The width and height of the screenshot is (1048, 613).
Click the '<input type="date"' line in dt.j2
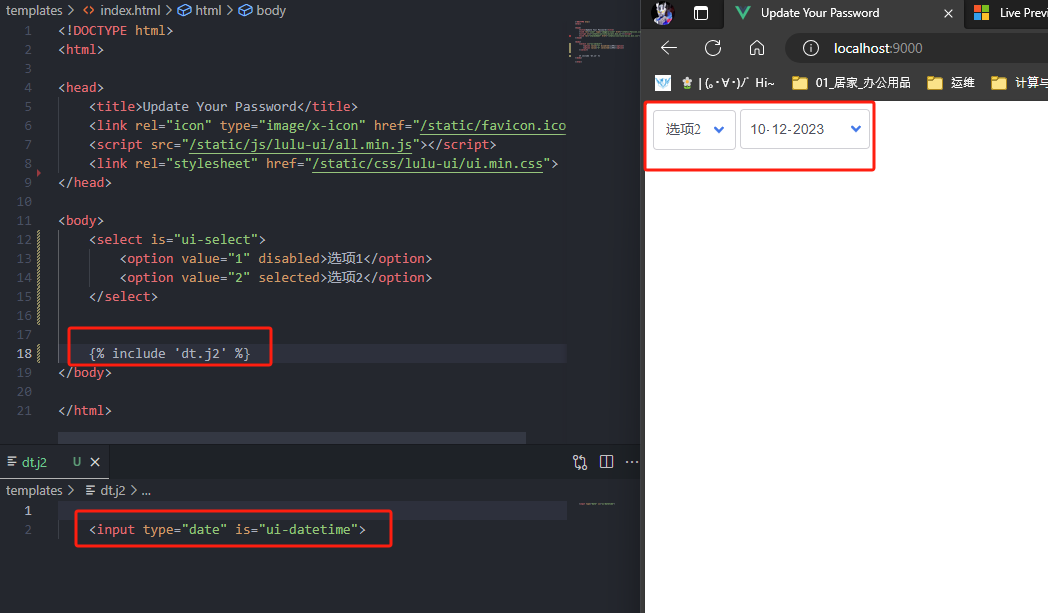click(x=227, y=529)
